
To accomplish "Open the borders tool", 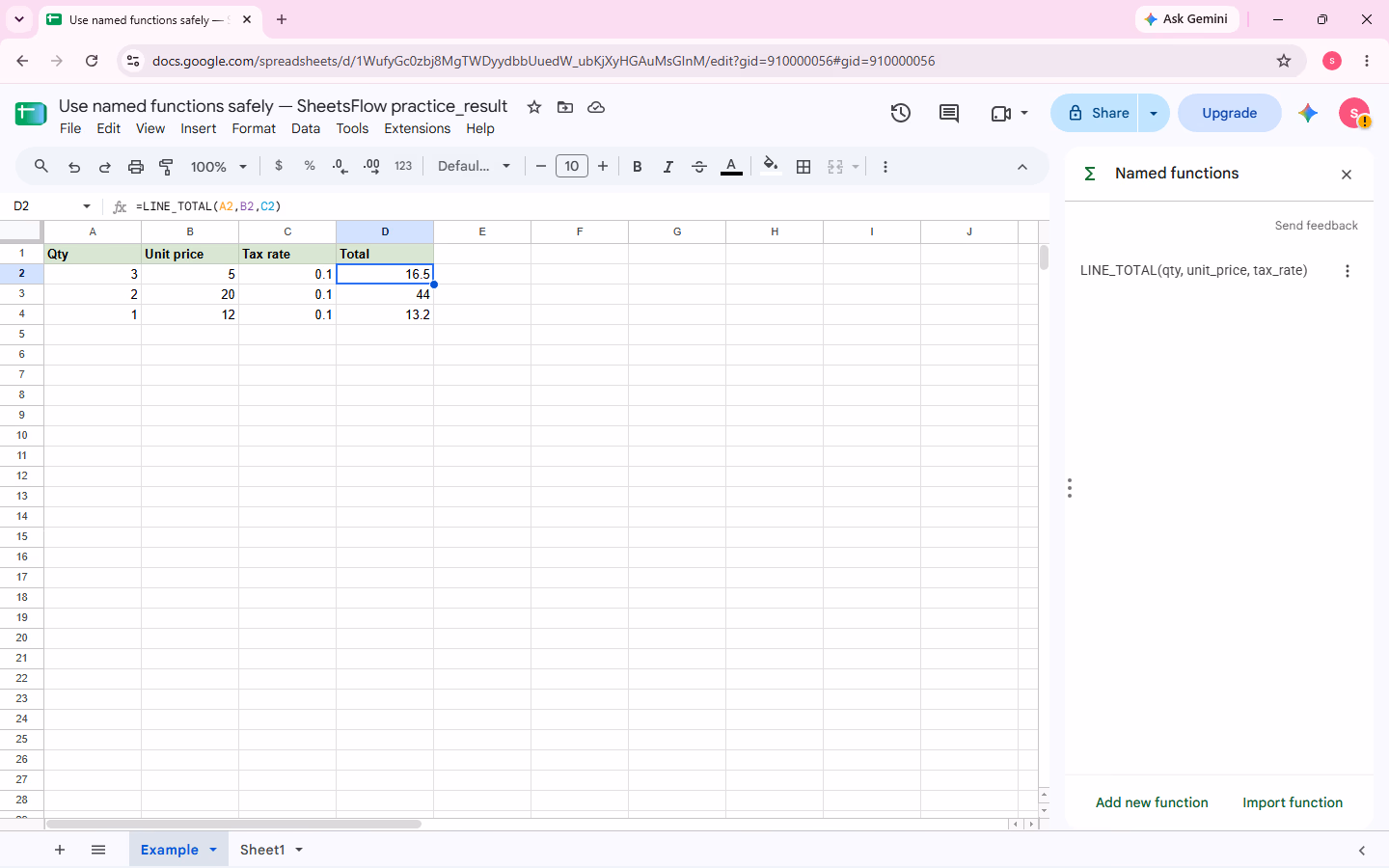I will (803, 167).
